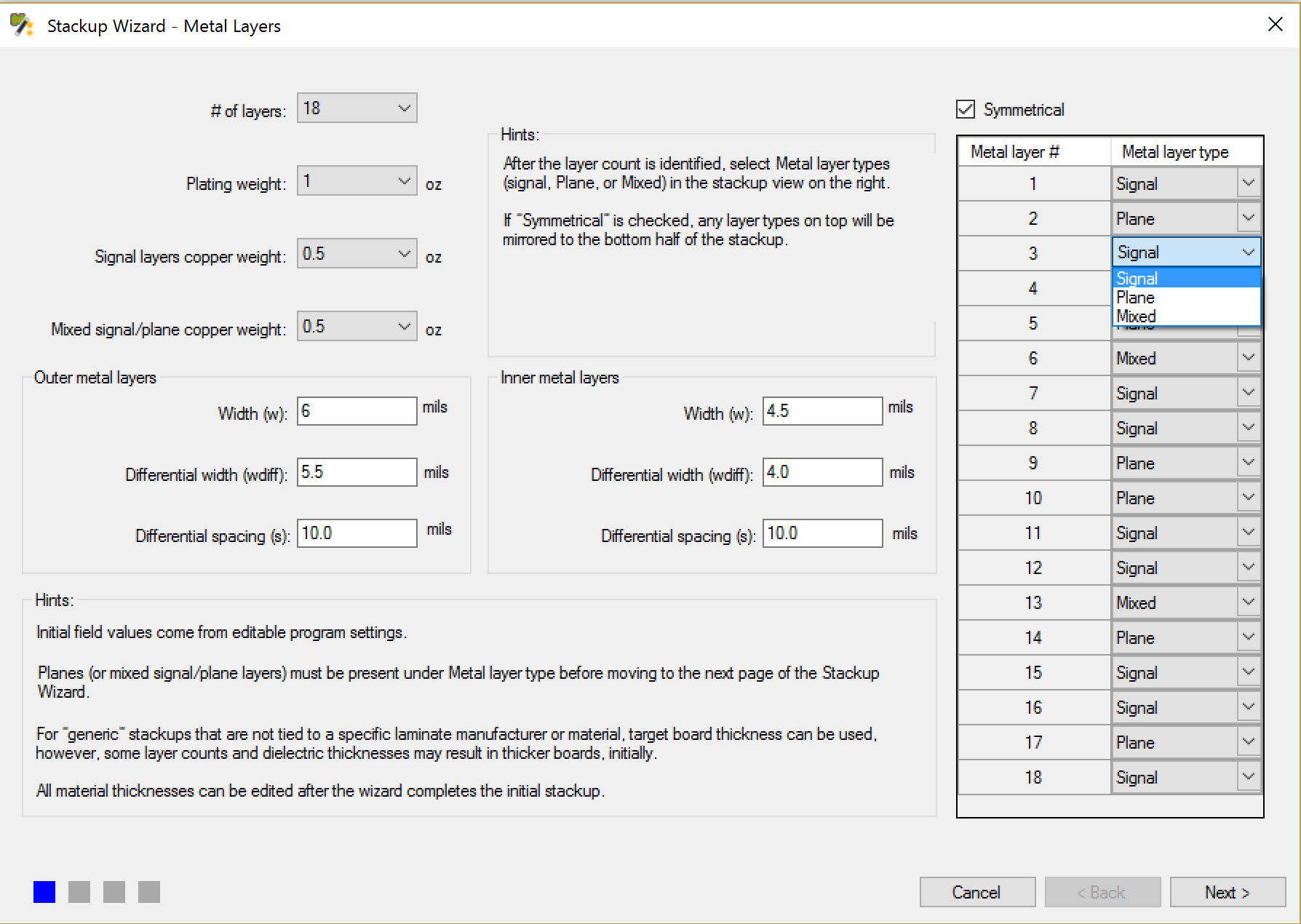Click the Next > button
The width and height of the screenshot is (1301, 924).
pos(1228,892)
